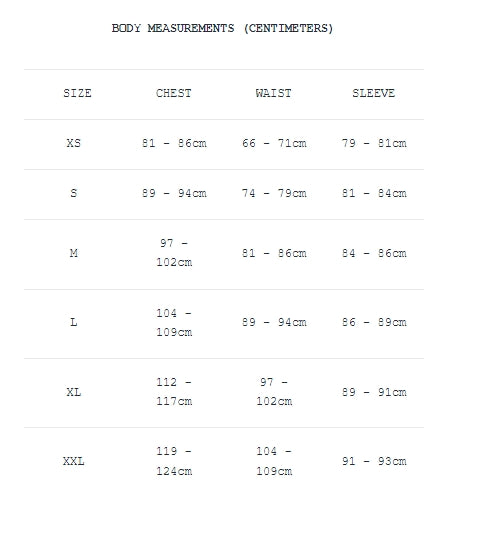Select the 66 - 71cm waist value
The image size is (489, 541).
click(x=274, y=143)
